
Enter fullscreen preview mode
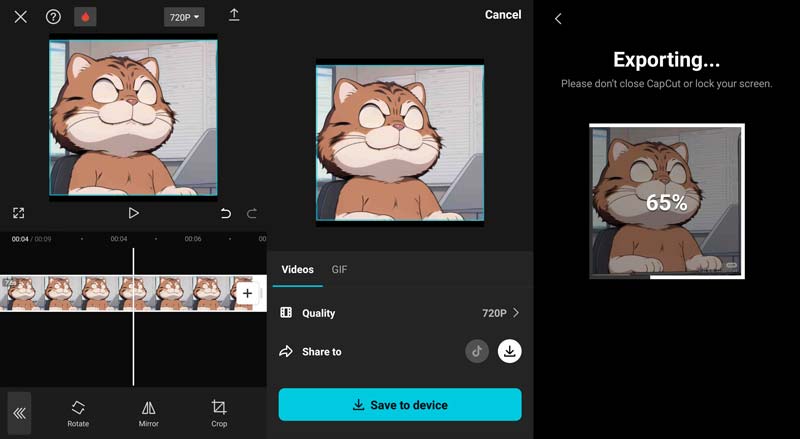[18, 213]
